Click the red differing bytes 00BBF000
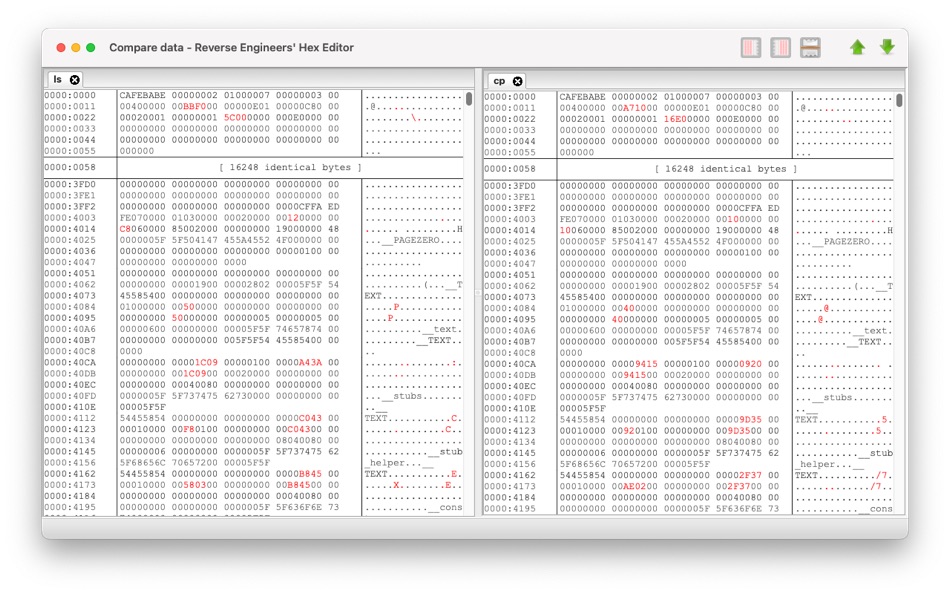The image size is (950, 594). point(194,107)
